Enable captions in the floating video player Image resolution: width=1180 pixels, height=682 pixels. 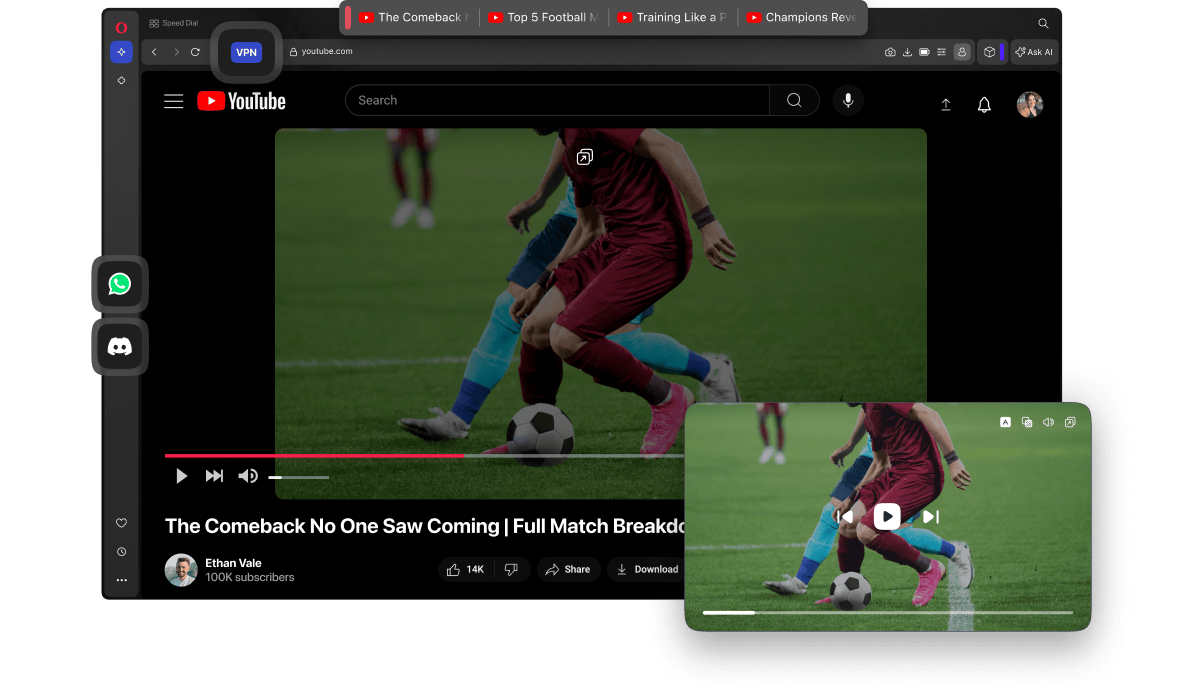pyautogui.click(x=1006, y=422)
